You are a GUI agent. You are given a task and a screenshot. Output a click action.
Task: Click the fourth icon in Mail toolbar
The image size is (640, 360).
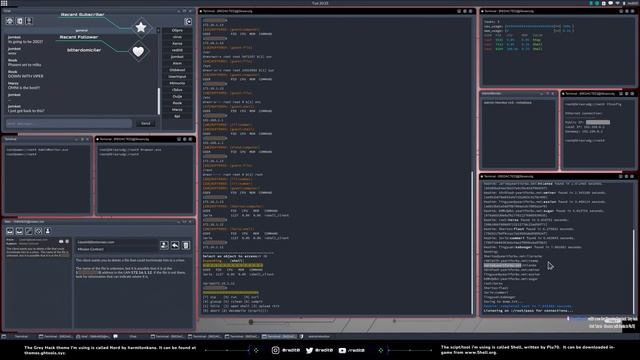[38, 231]
